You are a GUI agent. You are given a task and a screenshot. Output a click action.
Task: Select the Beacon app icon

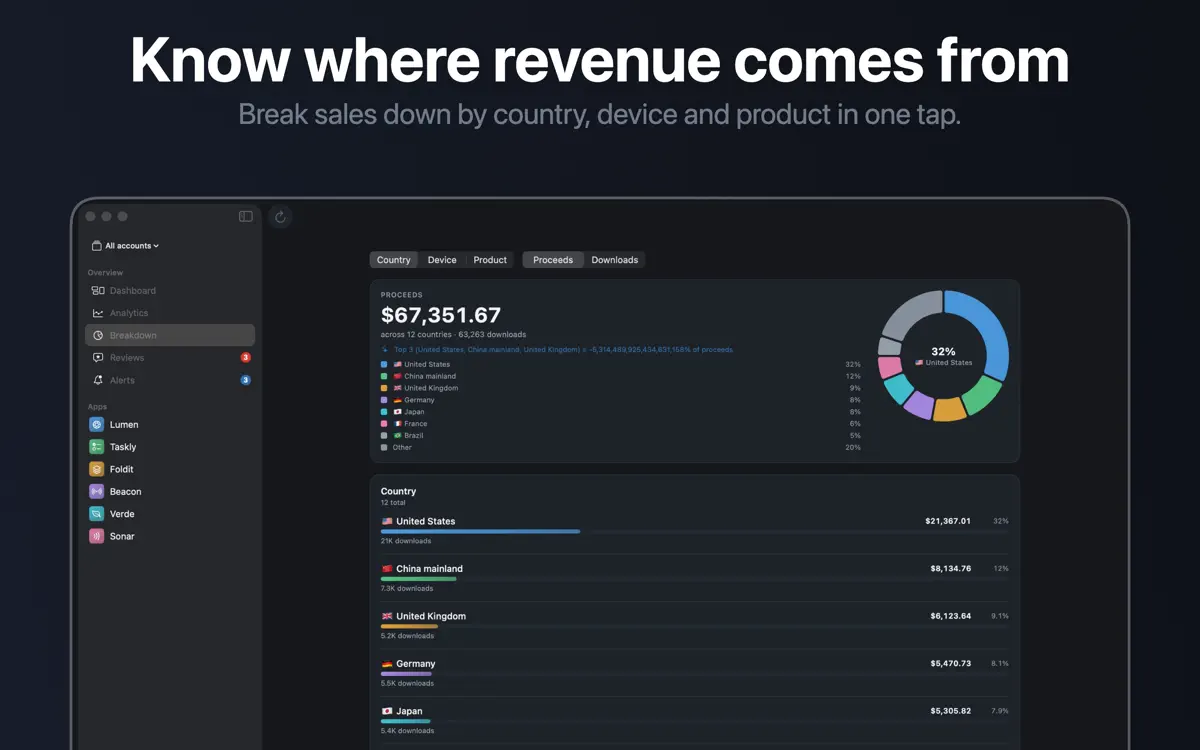96,492
